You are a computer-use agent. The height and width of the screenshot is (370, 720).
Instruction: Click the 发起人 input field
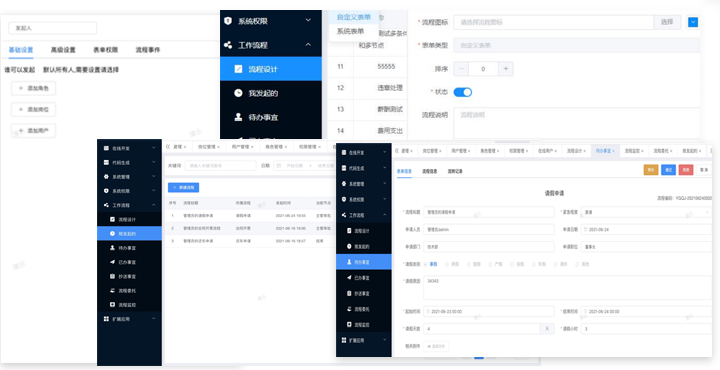point(52,28)
